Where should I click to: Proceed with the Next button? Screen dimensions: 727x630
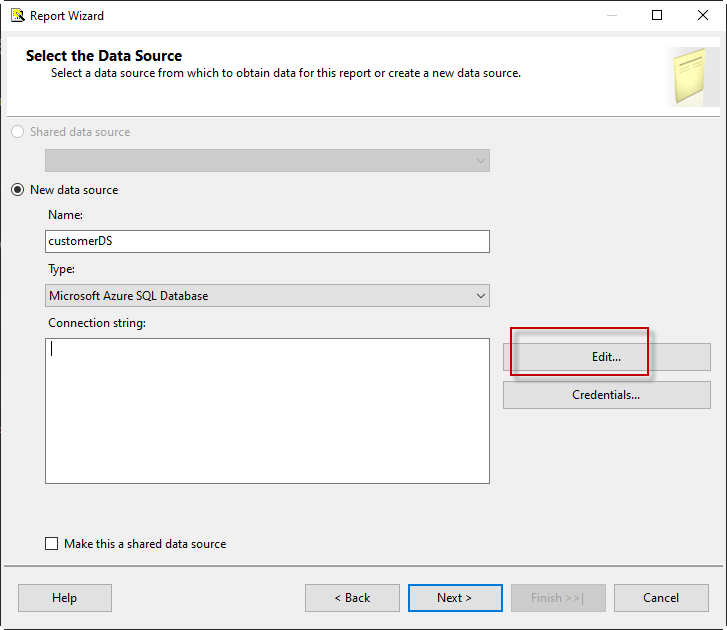455,598
